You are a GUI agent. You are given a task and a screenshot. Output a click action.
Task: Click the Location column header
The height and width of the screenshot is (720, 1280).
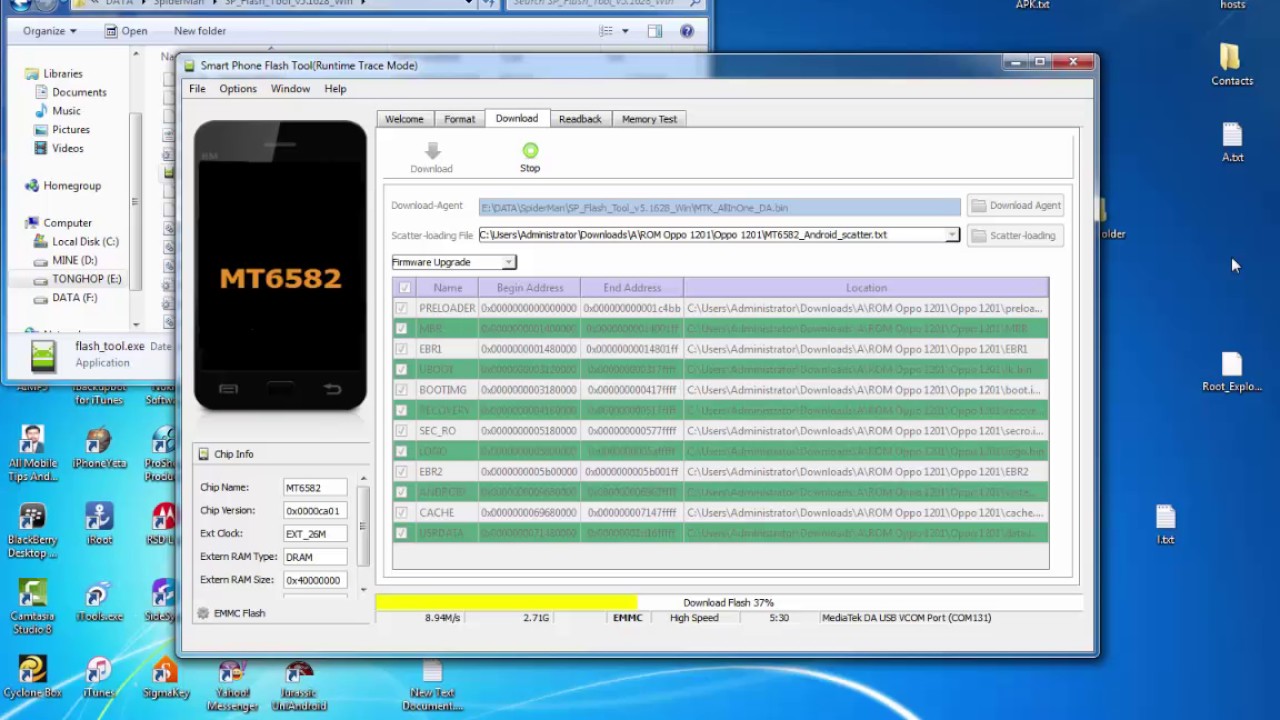click(866, 288)
